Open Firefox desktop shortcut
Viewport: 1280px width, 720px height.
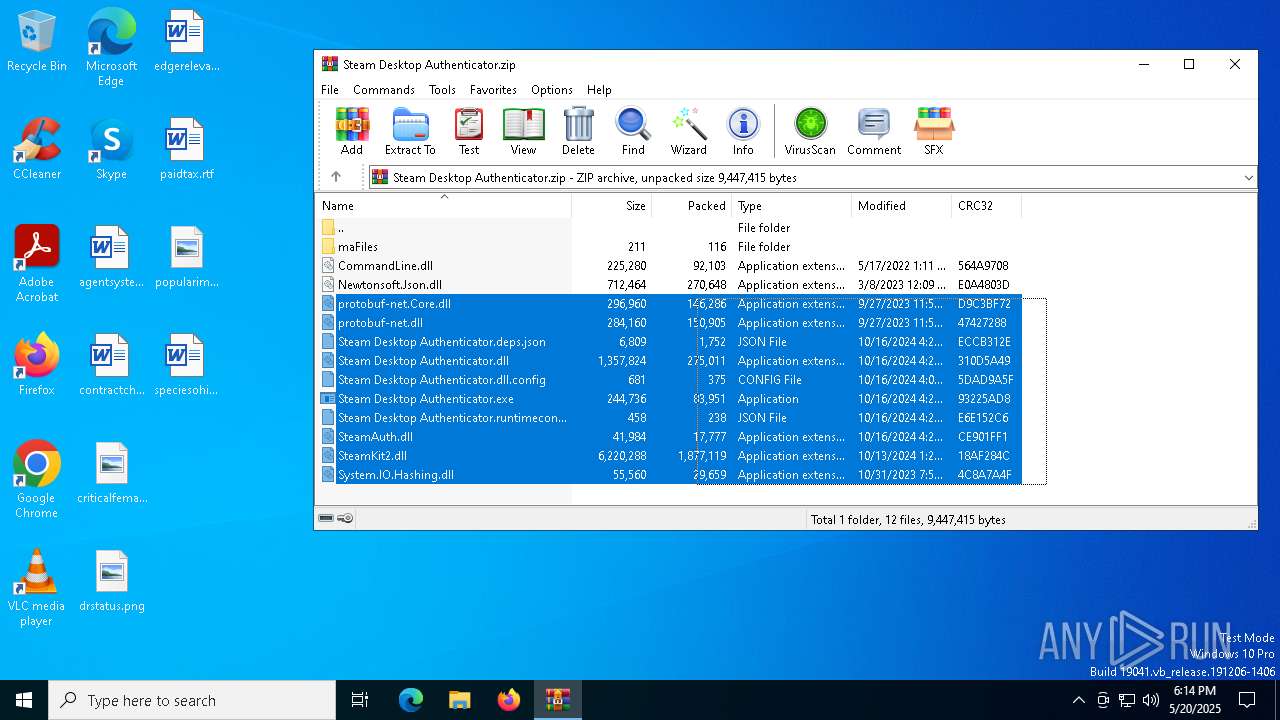coord(37,366)
